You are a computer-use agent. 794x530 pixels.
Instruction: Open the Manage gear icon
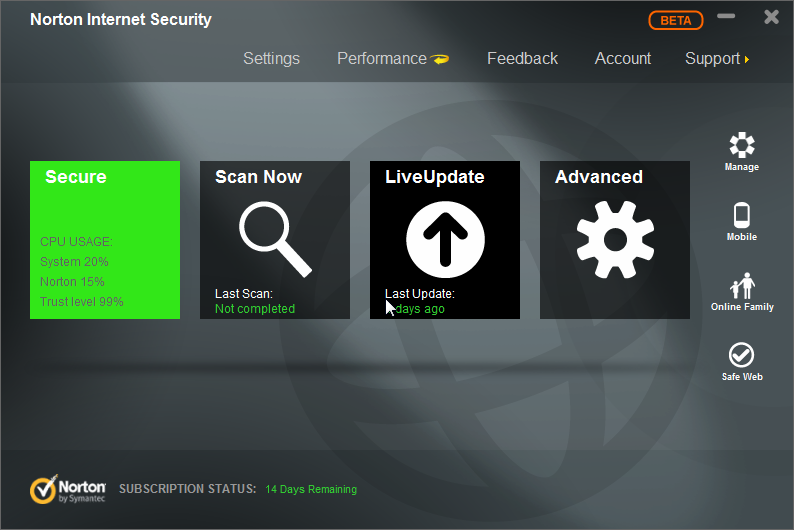coord(741,145)
